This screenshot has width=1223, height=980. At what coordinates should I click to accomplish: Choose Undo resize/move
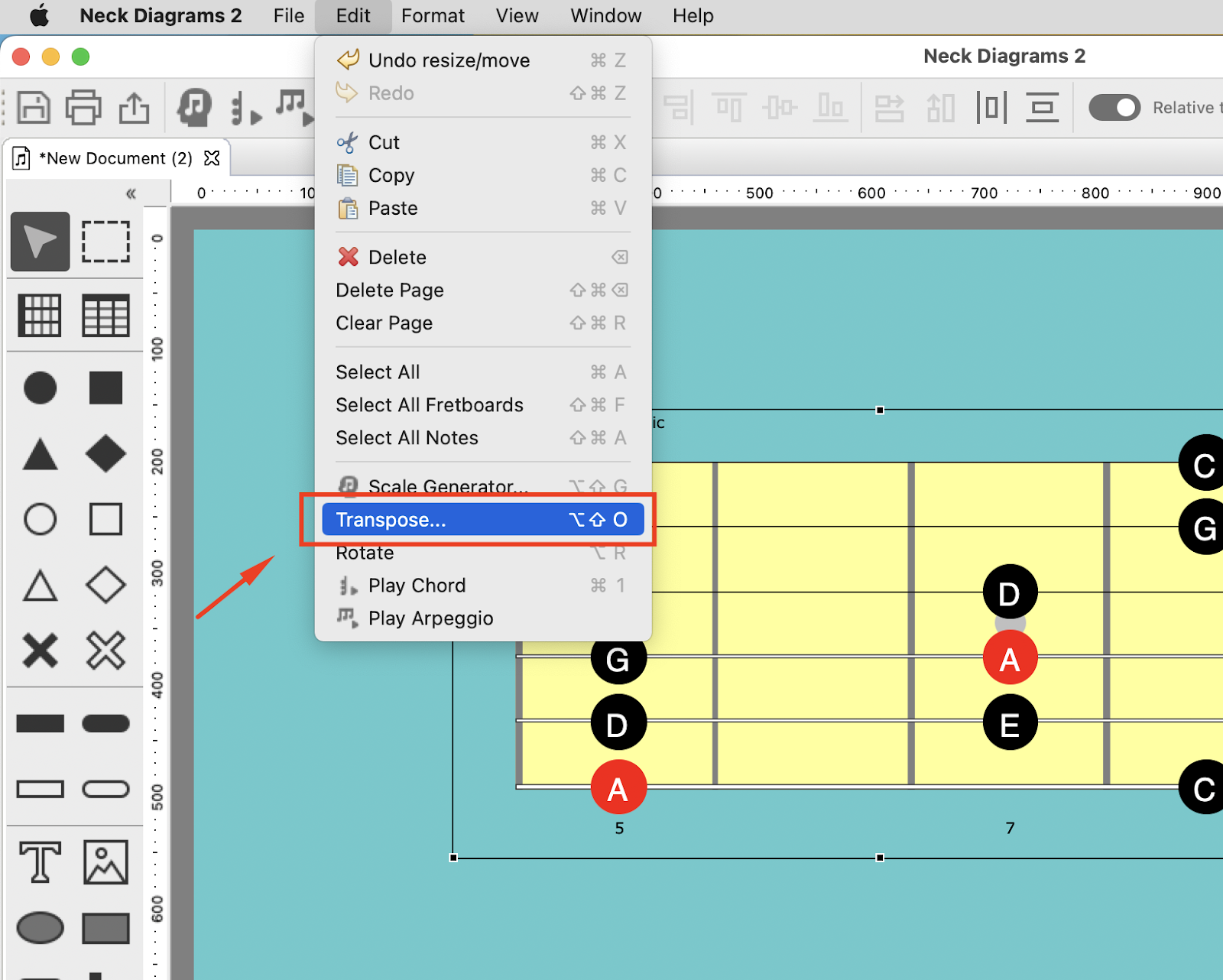pos(483,60)
